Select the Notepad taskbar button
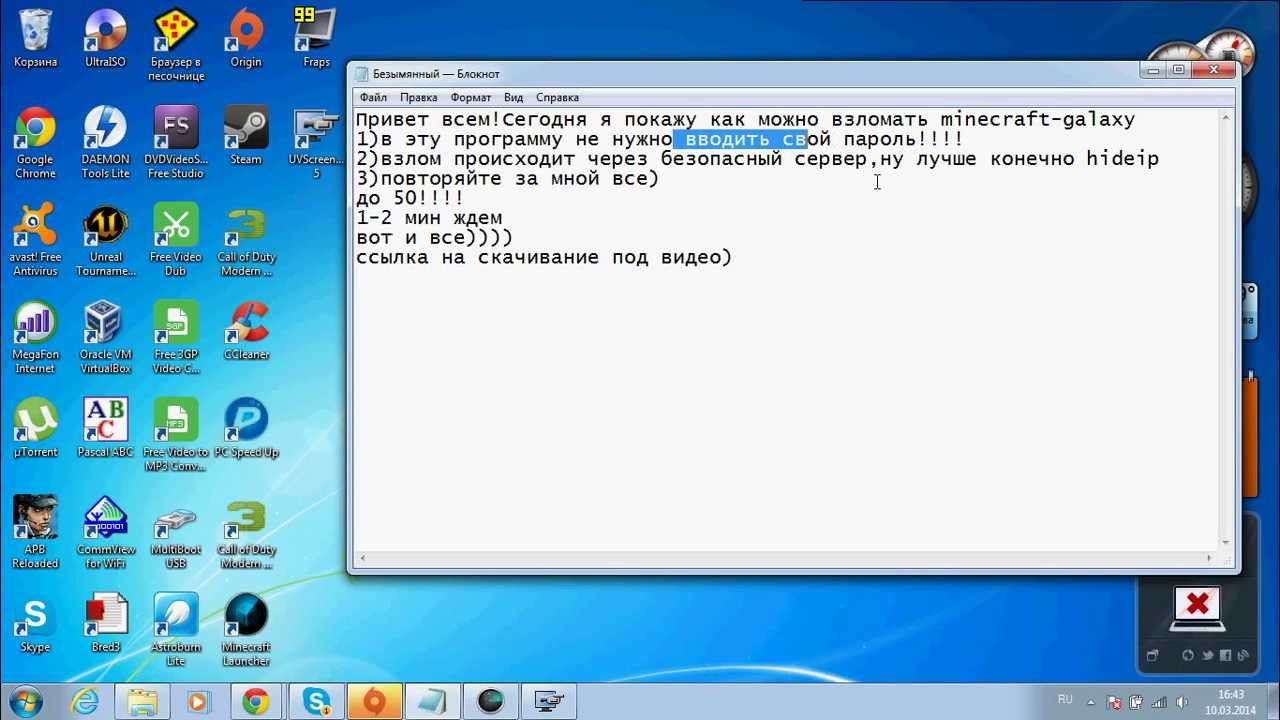 [432, 702]
